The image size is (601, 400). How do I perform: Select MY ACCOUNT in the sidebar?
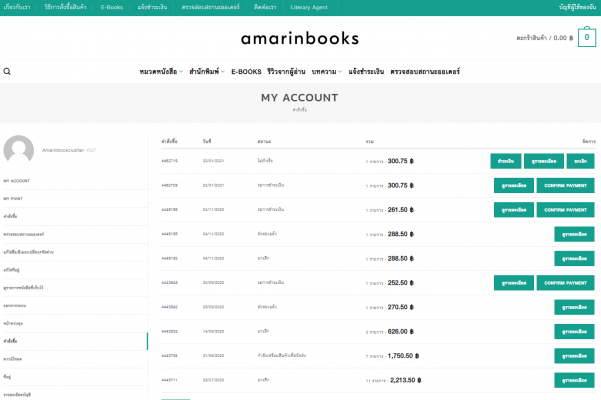(x=17, y=181)
